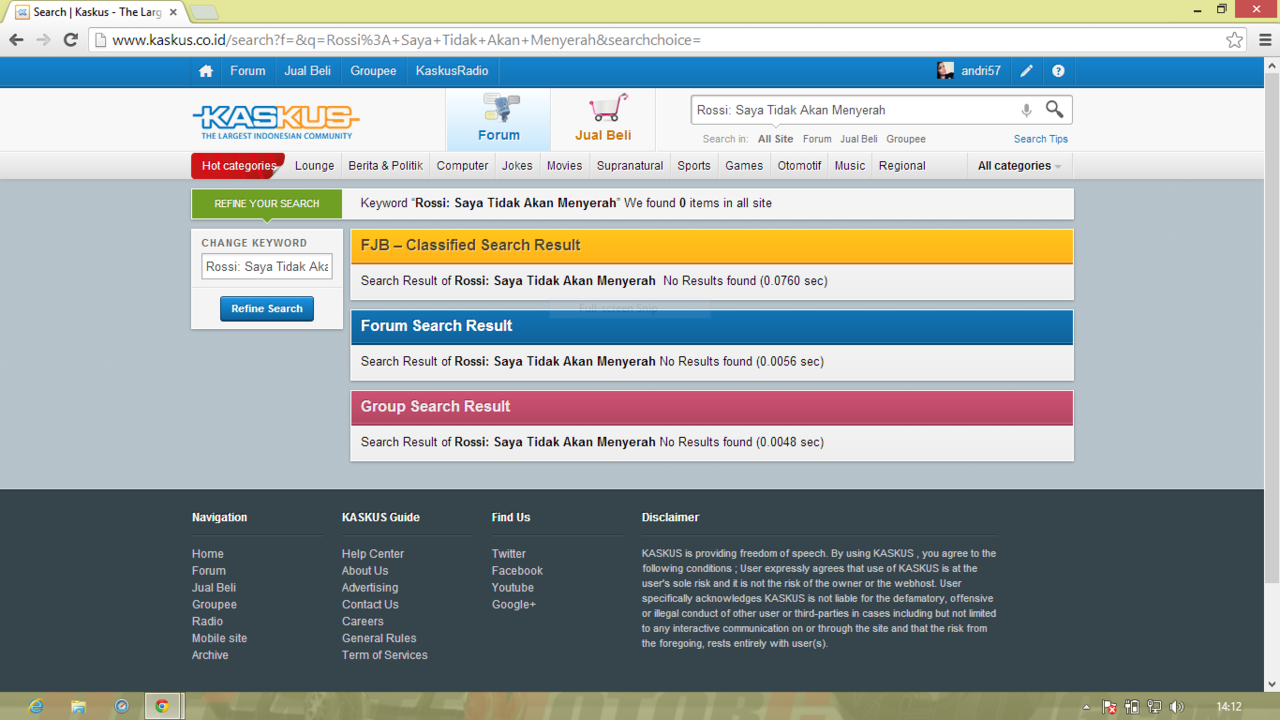Viewport: 1280px width, 720px height.
Task: Open Careers footer link
Action: point(363,622)
